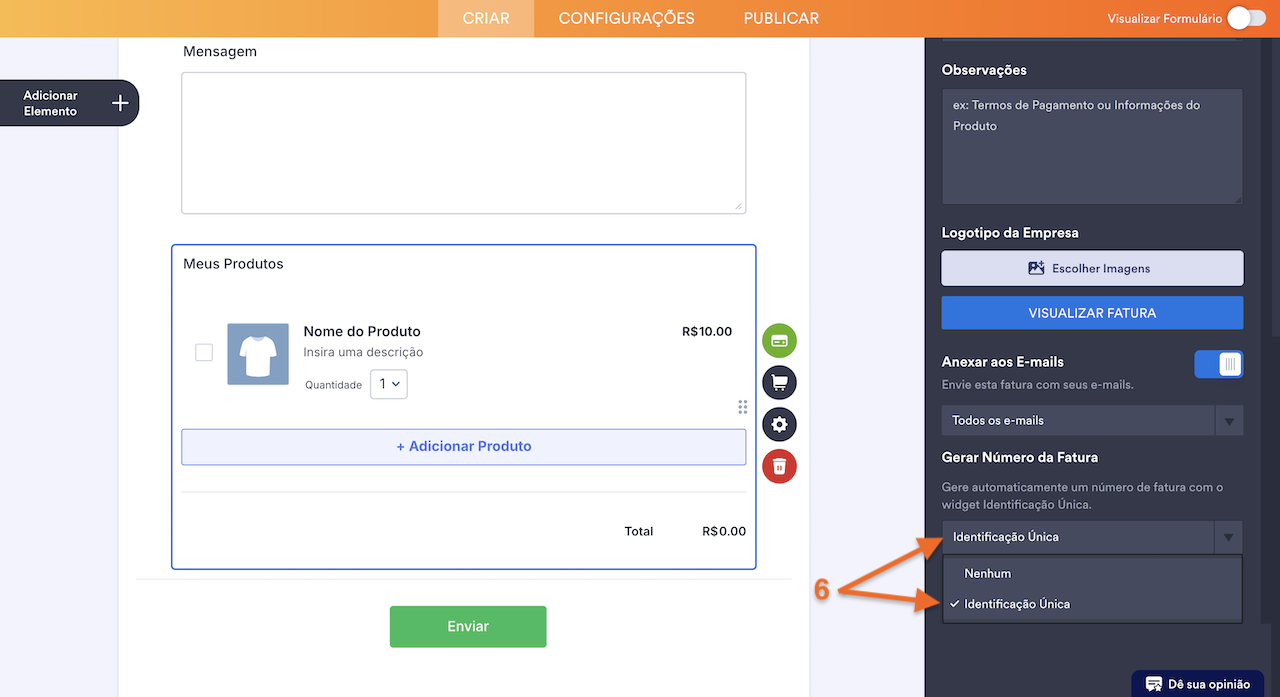
Task: Disable the Anexar aos E-mails toggle
Action: [x=1218, y=364]
